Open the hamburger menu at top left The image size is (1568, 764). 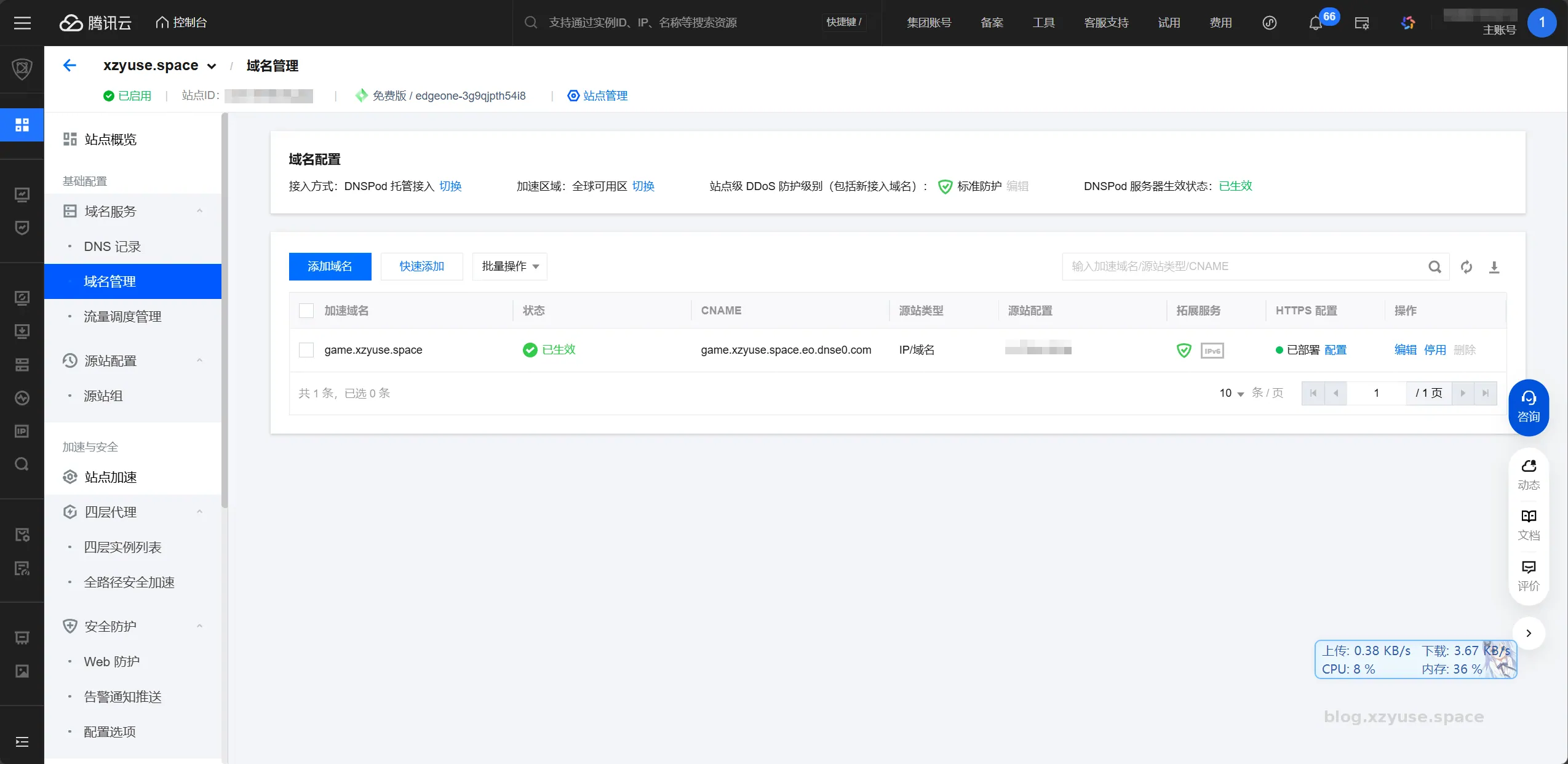pos(22,23)
